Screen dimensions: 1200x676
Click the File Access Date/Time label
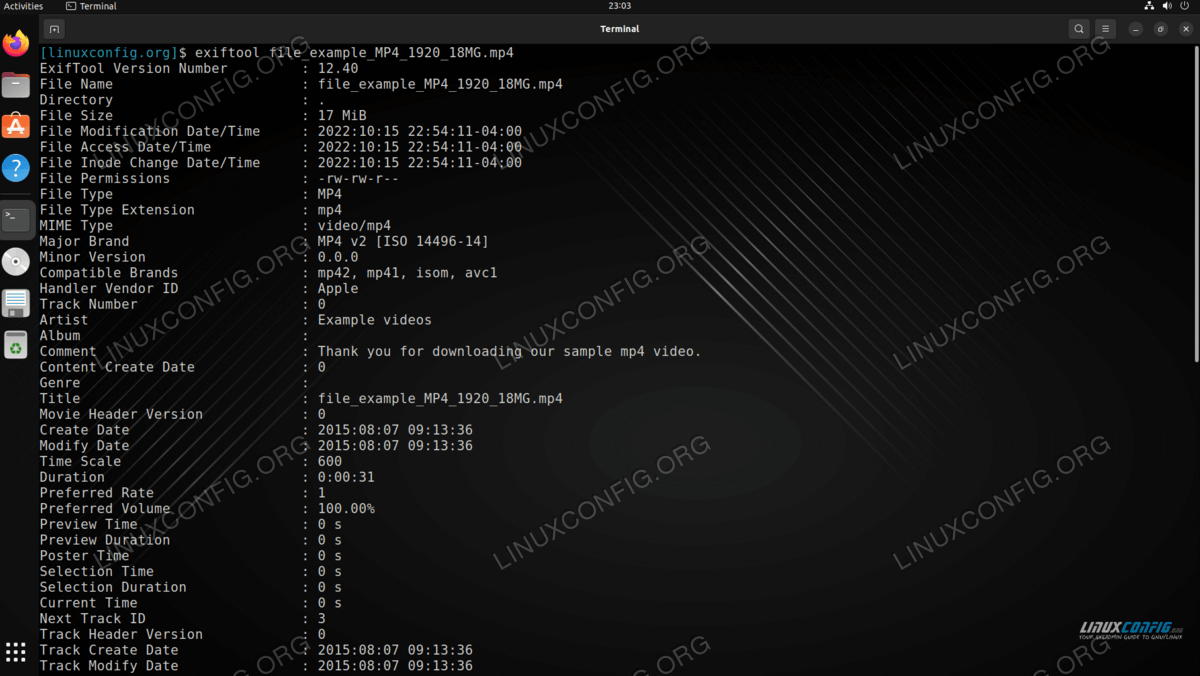coord(125,147)
